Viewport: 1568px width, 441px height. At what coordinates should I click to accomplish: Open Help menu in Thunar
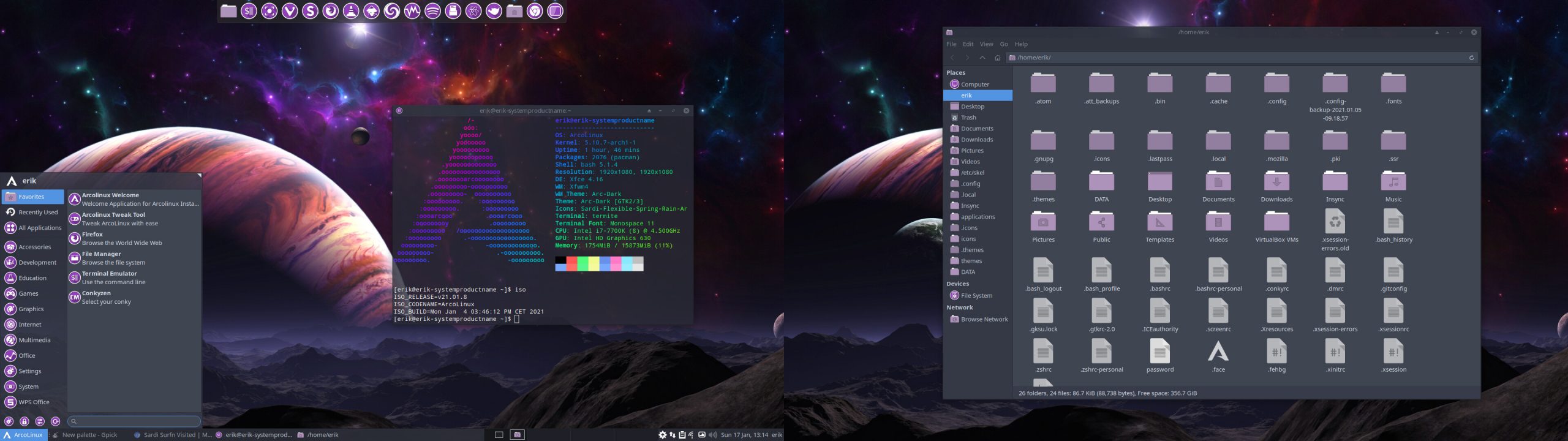tap(1021, 44)
